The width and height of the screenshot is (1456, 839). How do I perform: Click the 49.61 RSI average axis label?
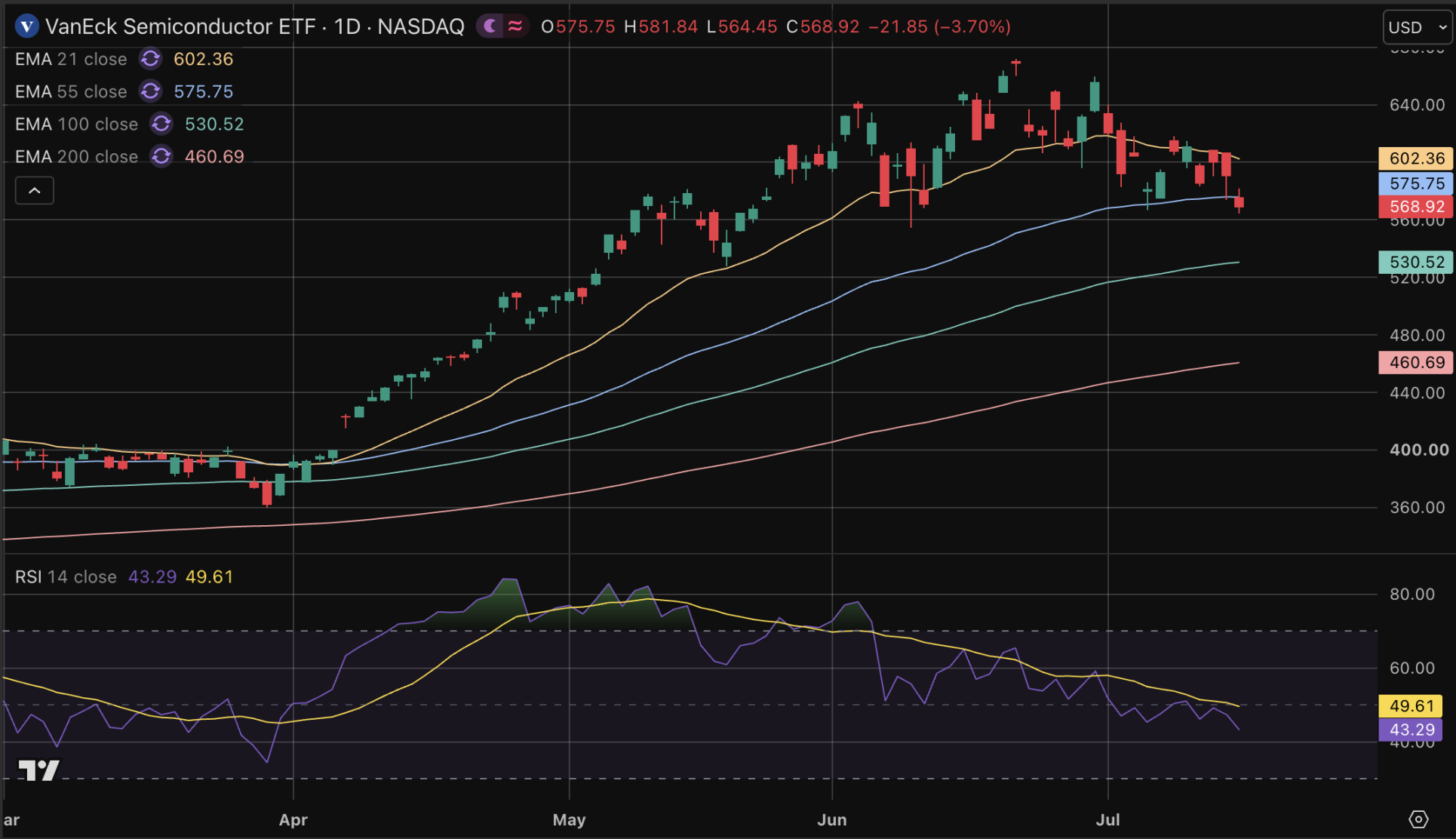[1411, 706]
